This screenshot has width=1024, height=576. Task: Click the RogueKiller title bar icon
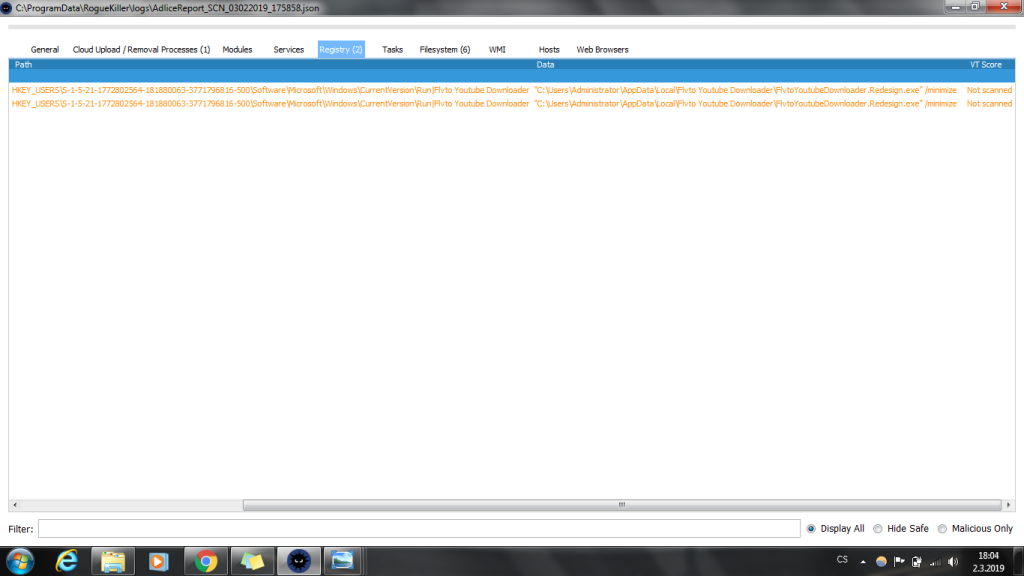[7, 8]
